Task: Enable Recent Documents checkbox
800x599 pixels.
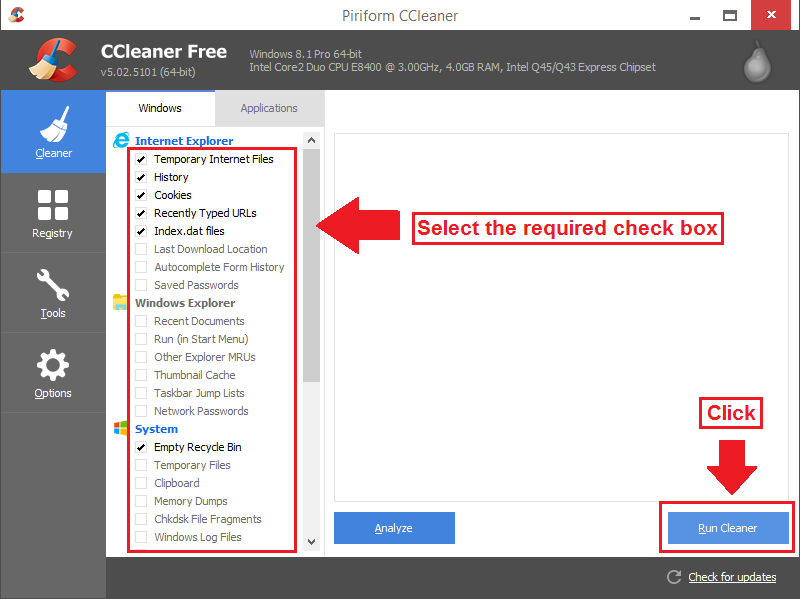Action: (x=141, y=321)
